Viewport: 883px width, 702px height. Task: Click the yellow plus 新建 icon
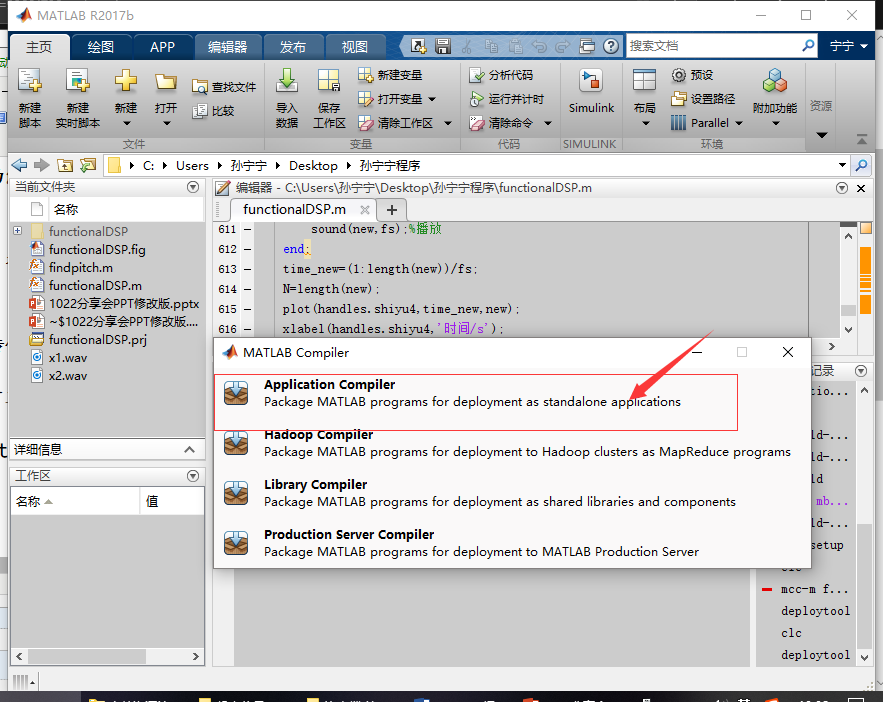click(x=126, y=82)
